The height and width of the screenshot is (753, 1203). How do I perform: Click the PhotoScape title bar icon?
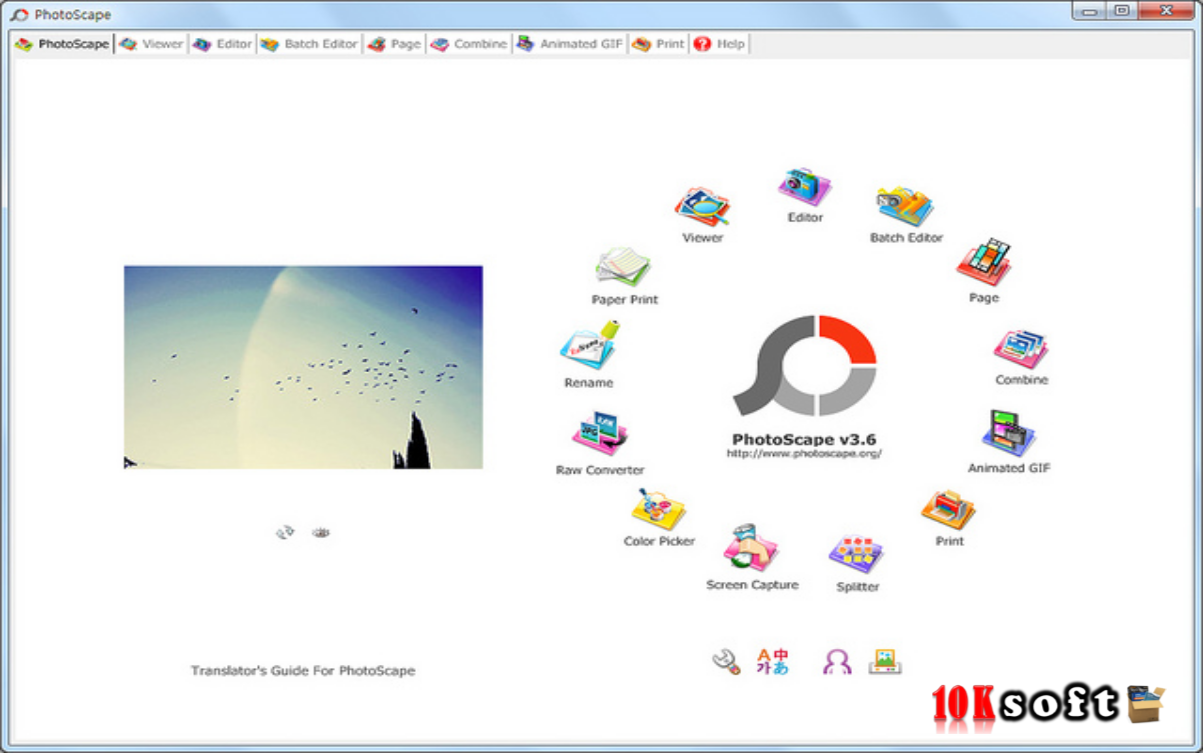click(19, 15)
